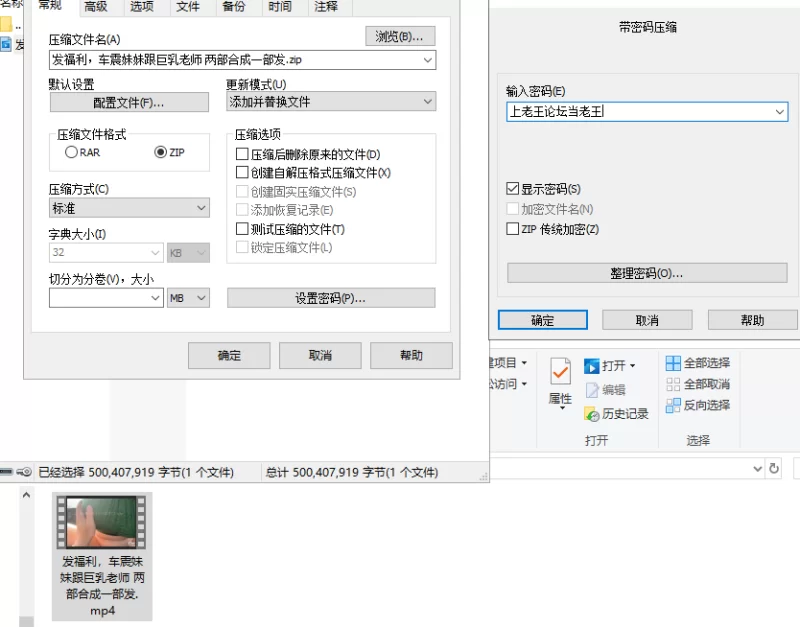Open update mode dropdown
This screenshot has width=800, height=627.
click(428, 102)
